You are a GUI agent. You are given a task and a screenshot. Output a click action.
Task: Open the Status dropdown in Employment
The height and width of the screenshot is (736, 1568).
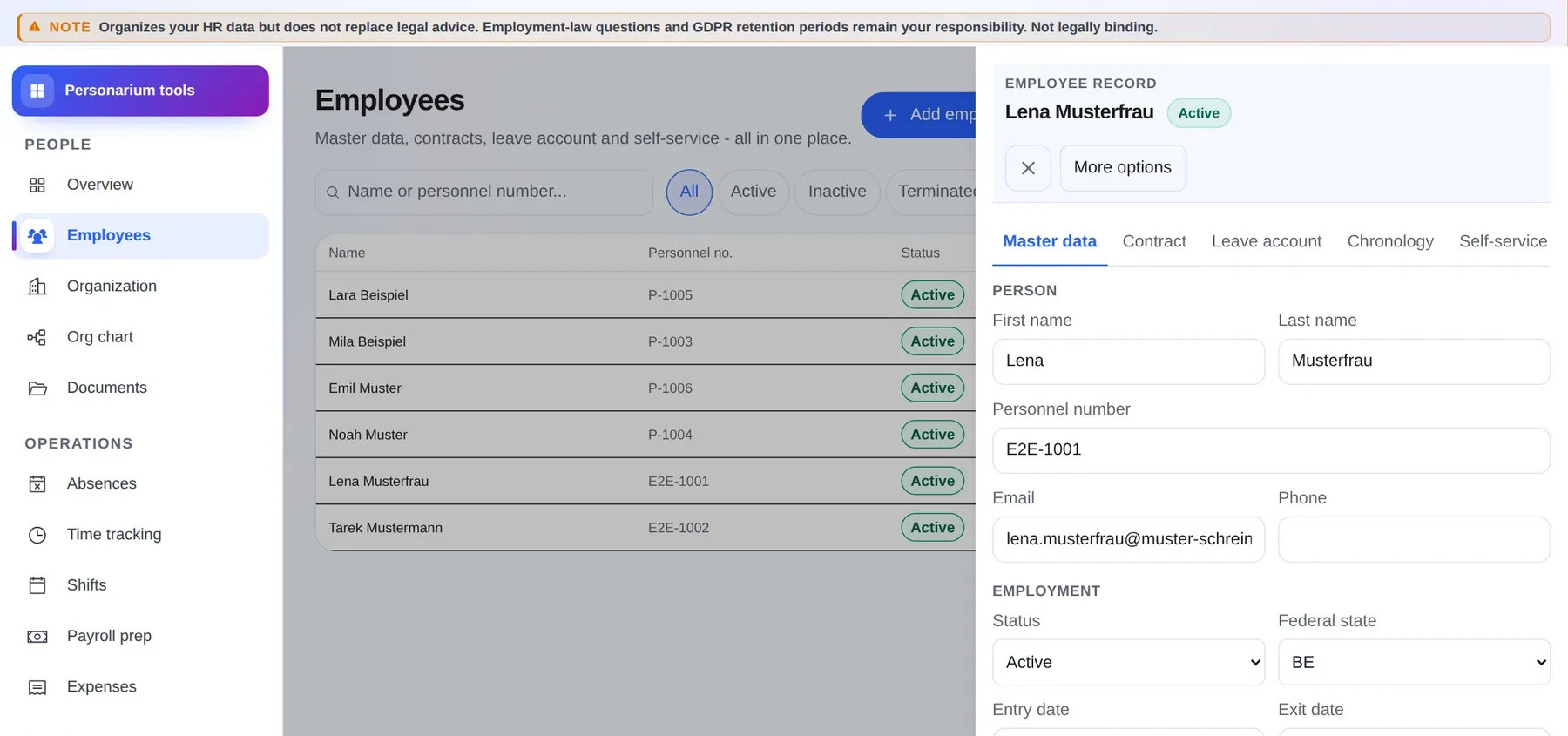pyautogui.click(x=1128, y=662)
